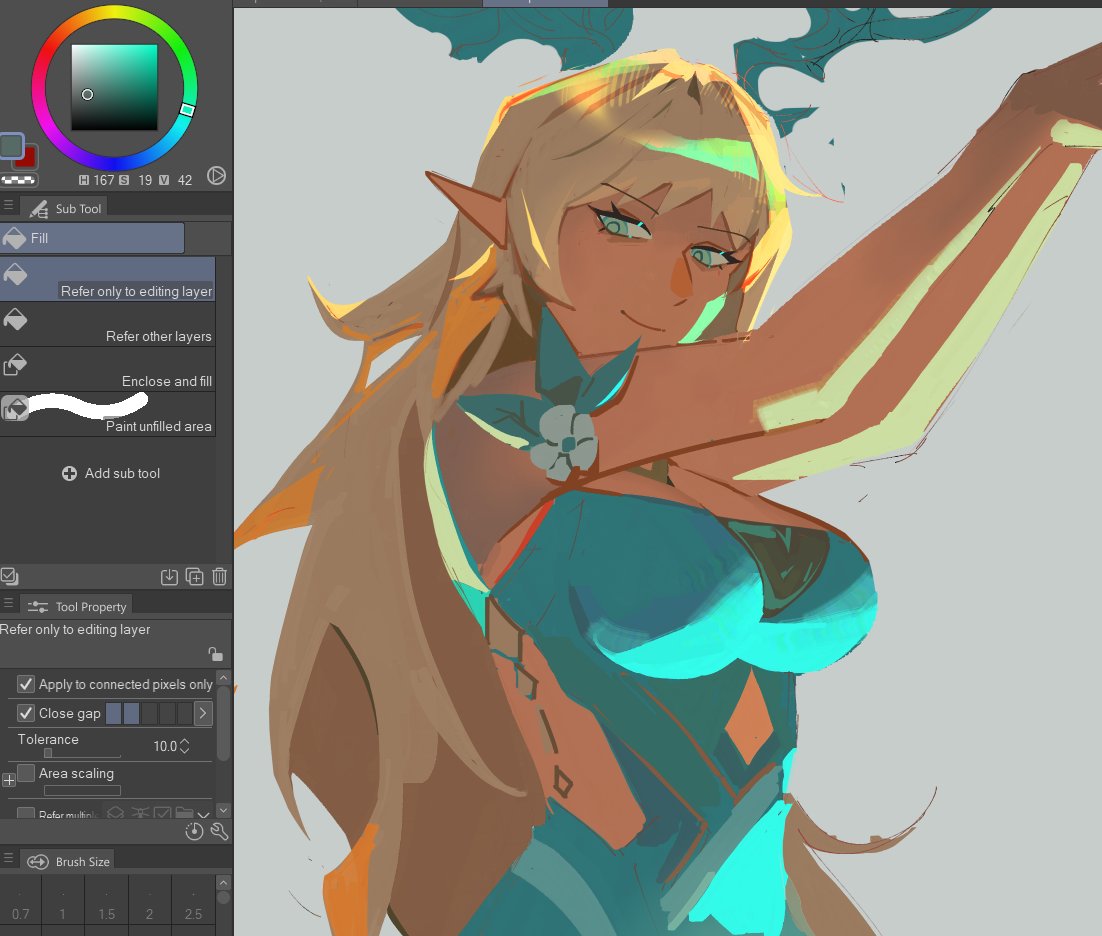1102x936 pixels.
Task: Click the 'Reference layer' lighthouse icon
Action: [141, 813]
